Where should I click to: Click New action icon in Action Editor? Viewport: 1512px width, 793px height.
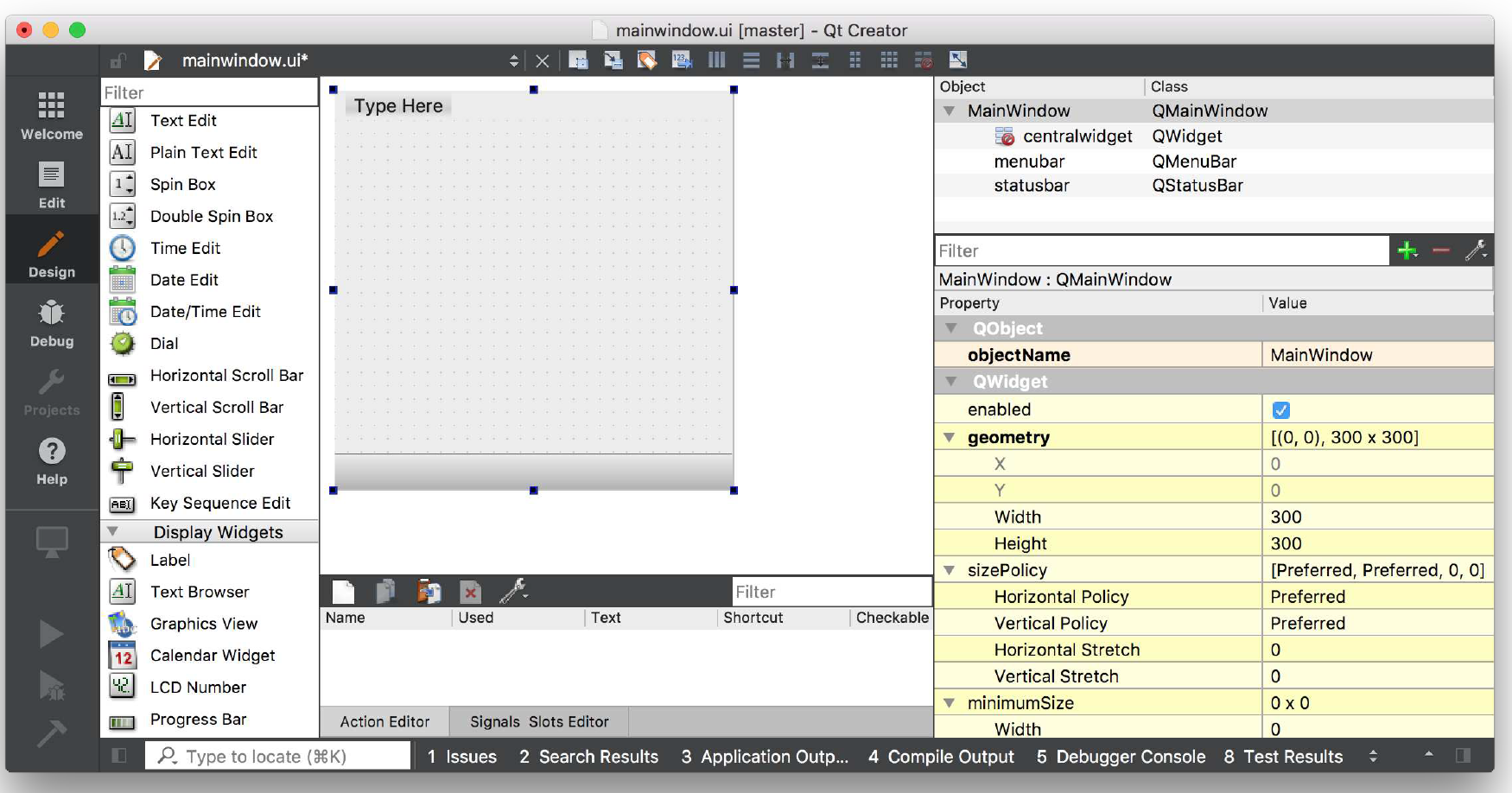(x=344, y=592)
